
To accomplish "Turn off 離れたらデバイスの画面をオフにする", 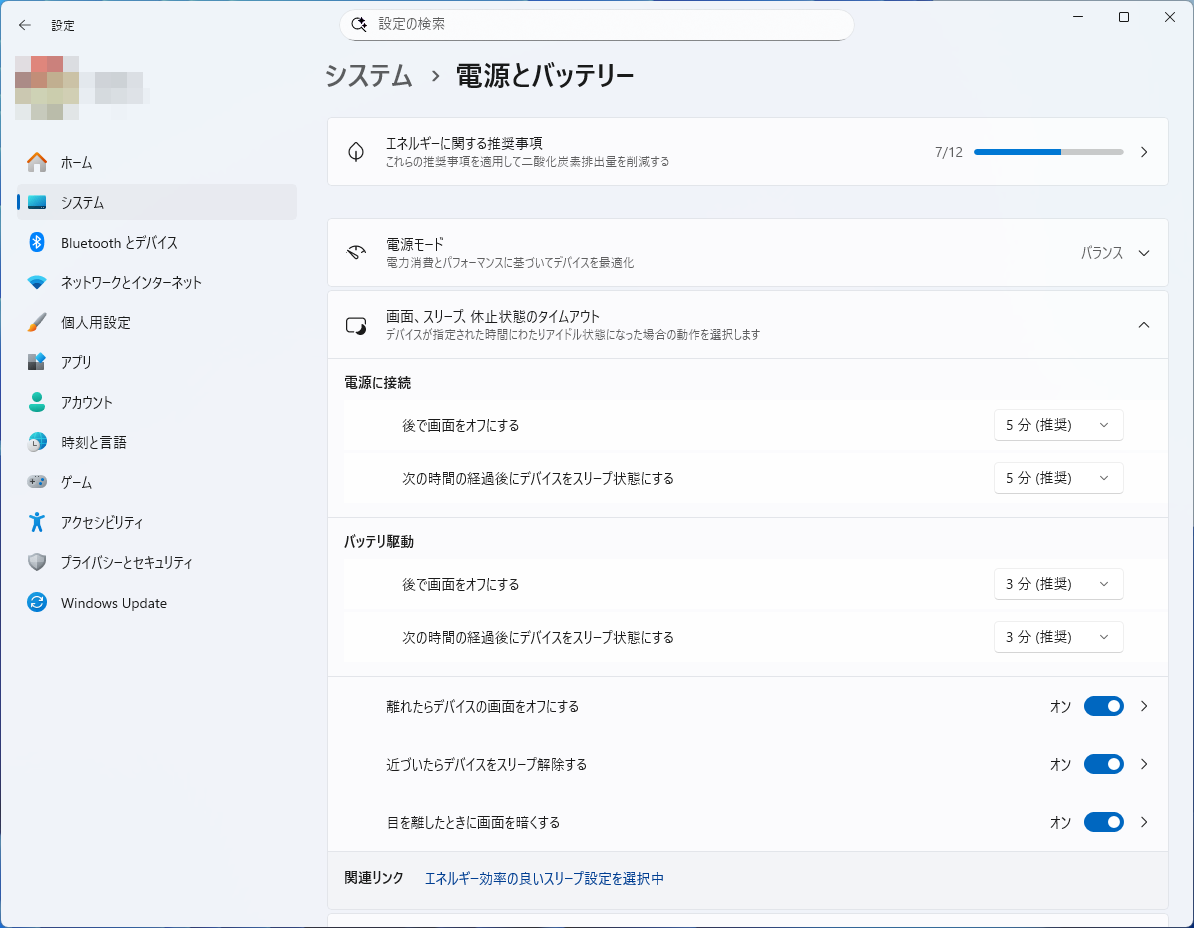I will pyautogui.click(x=1103, y=706).
